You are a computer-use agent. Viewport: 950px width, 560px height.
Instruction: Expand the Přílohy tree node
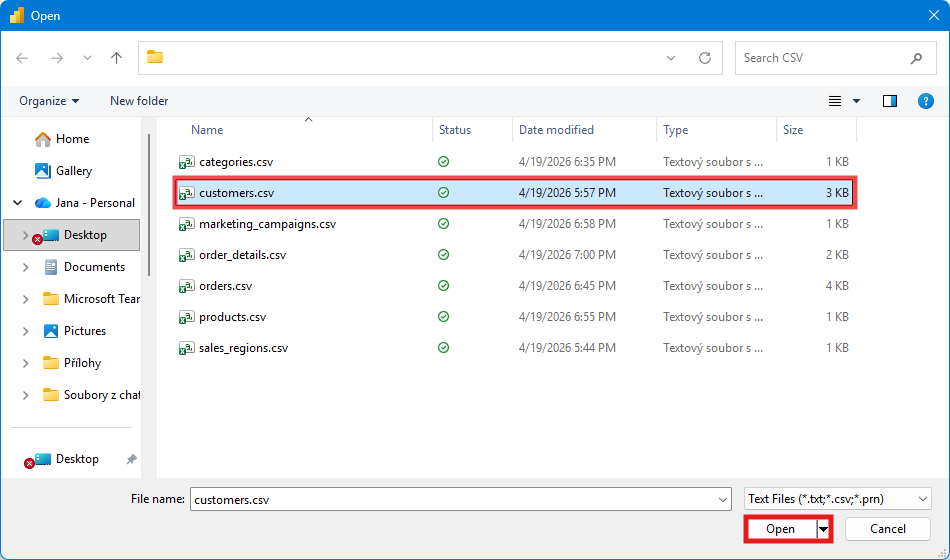click(x=25, y=364)
